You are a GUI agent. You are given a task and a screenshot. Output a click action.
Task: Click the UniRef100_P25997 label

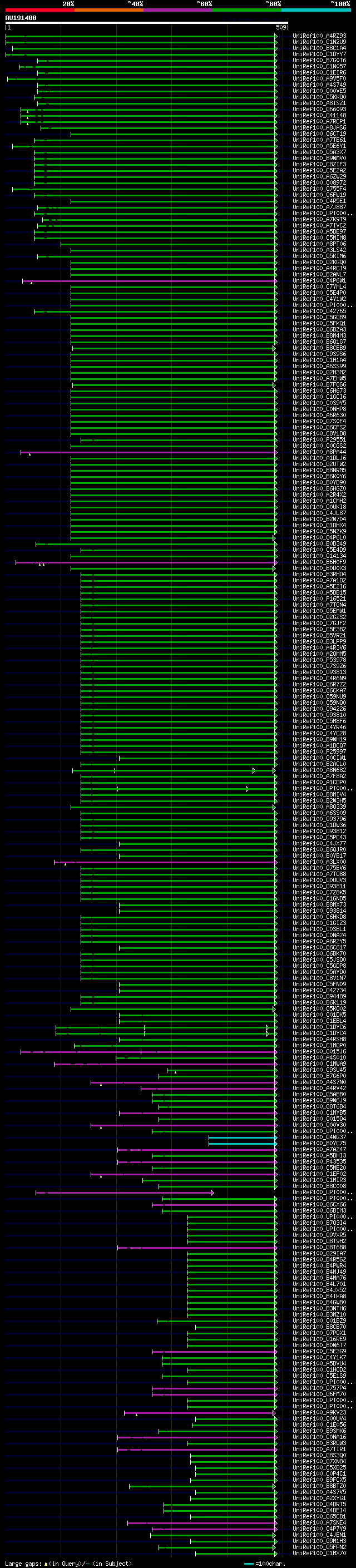point(319,752)
